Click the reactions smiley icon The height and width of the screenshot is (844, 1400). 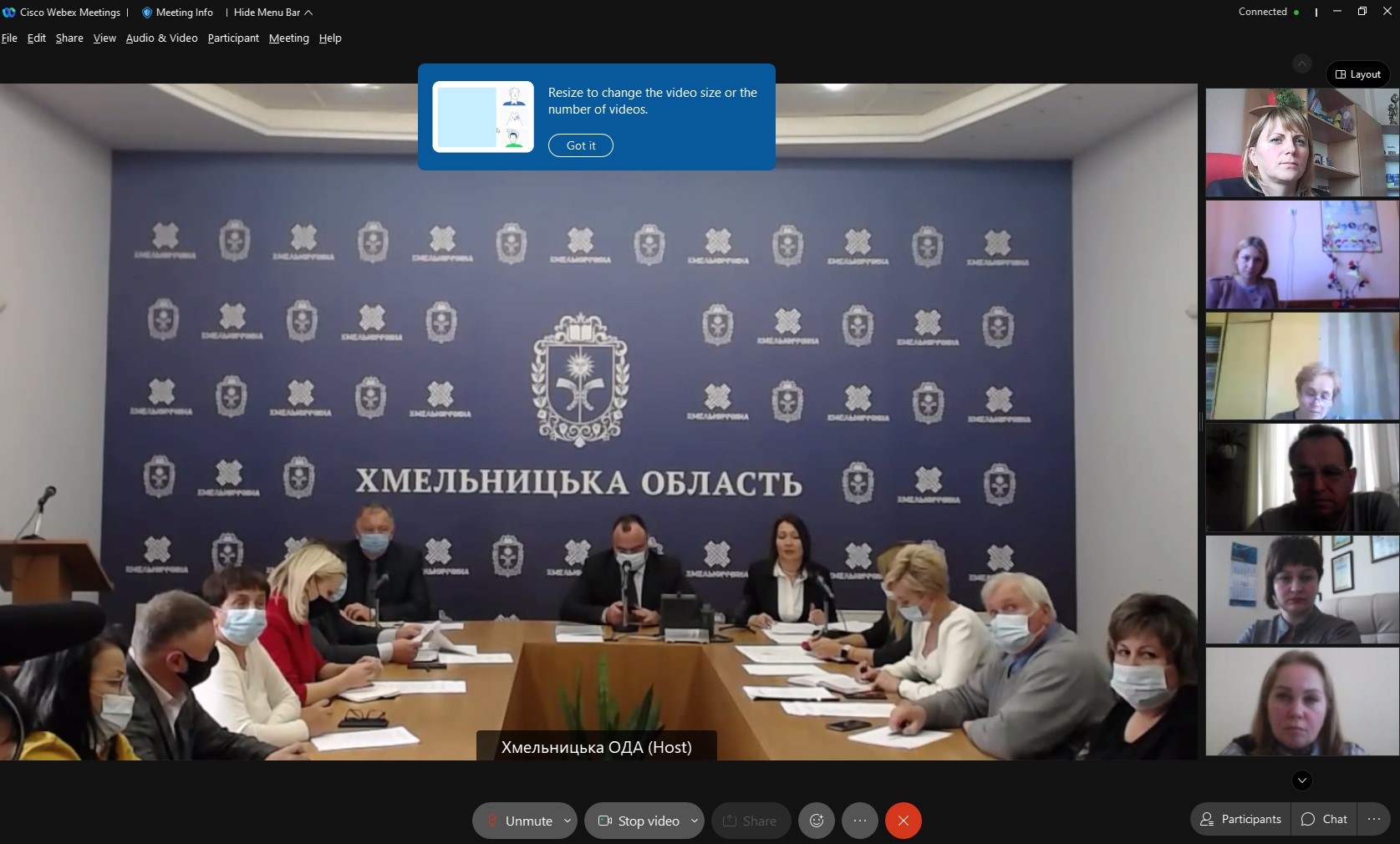(x=817, y=821)
